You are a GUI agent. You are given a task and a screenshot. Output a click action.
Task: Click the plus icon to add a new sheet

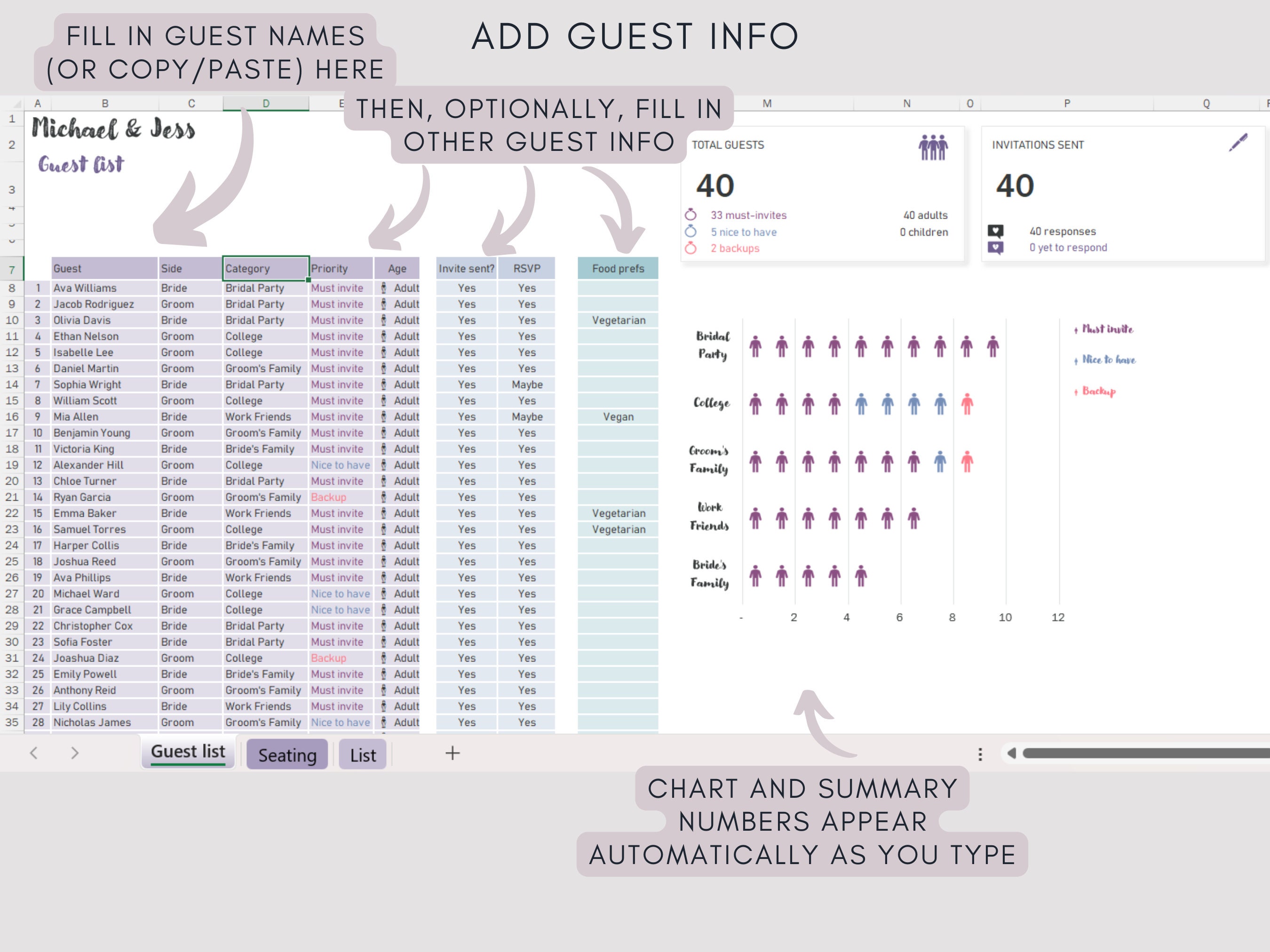[x=452, y=754]
